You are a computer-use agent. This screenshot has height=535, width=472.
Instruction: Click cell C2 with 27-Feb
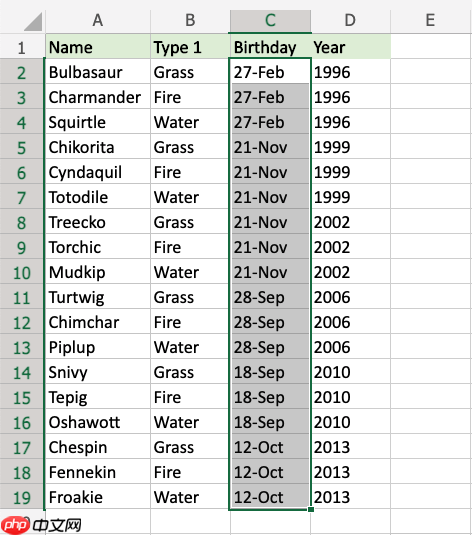click(x=270, y=72)
